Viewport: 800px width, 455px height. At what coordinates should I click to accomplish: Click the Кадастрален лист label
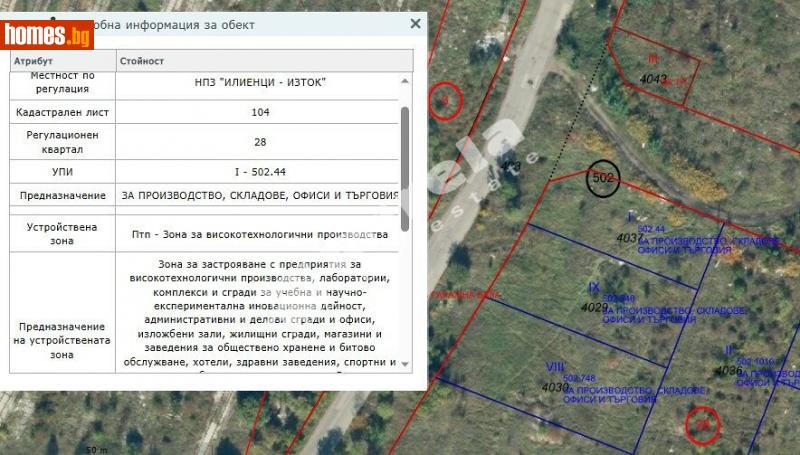62,112
